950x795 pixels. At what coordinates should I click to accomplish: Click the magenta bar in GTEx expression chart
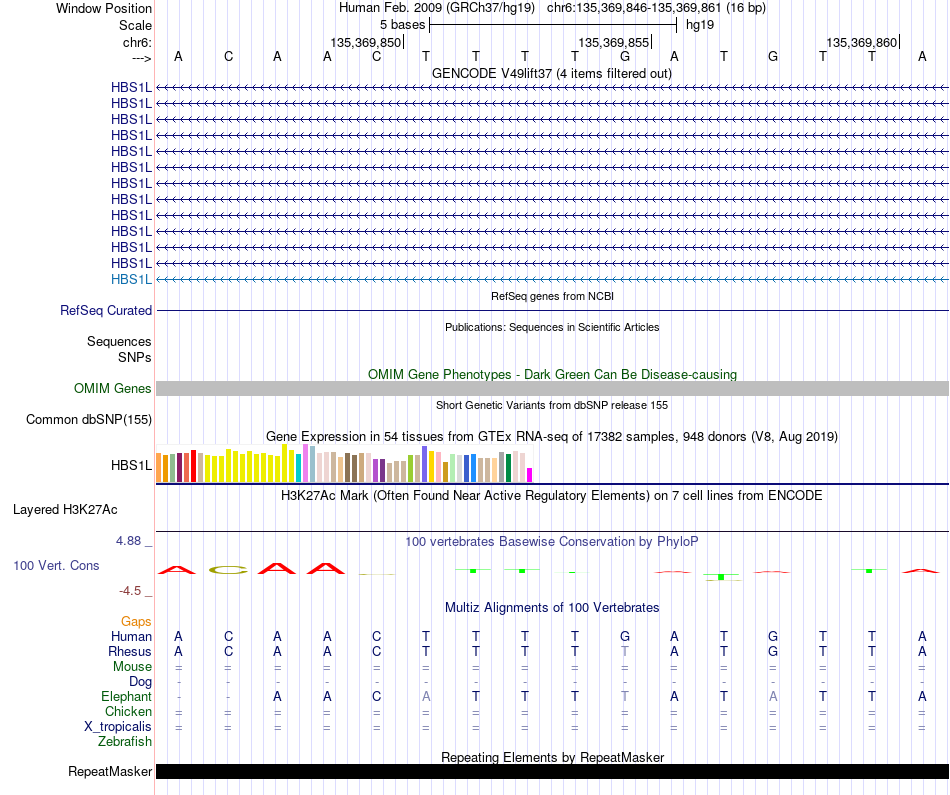pyautogui.click(x=530, y=475)
